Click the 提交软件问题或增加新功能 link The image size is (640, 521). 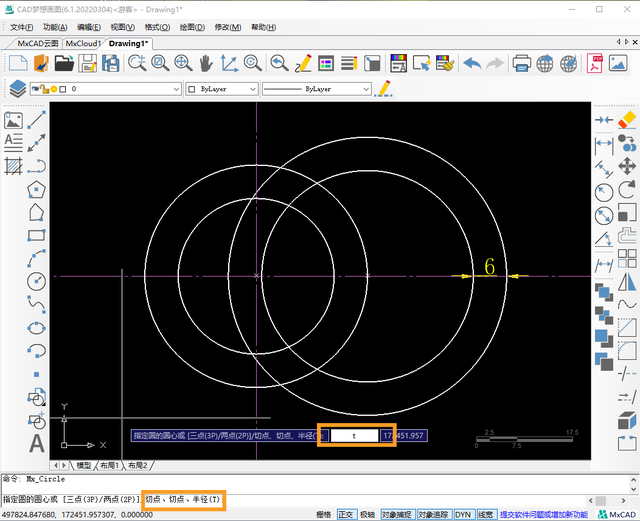[544, 514]
